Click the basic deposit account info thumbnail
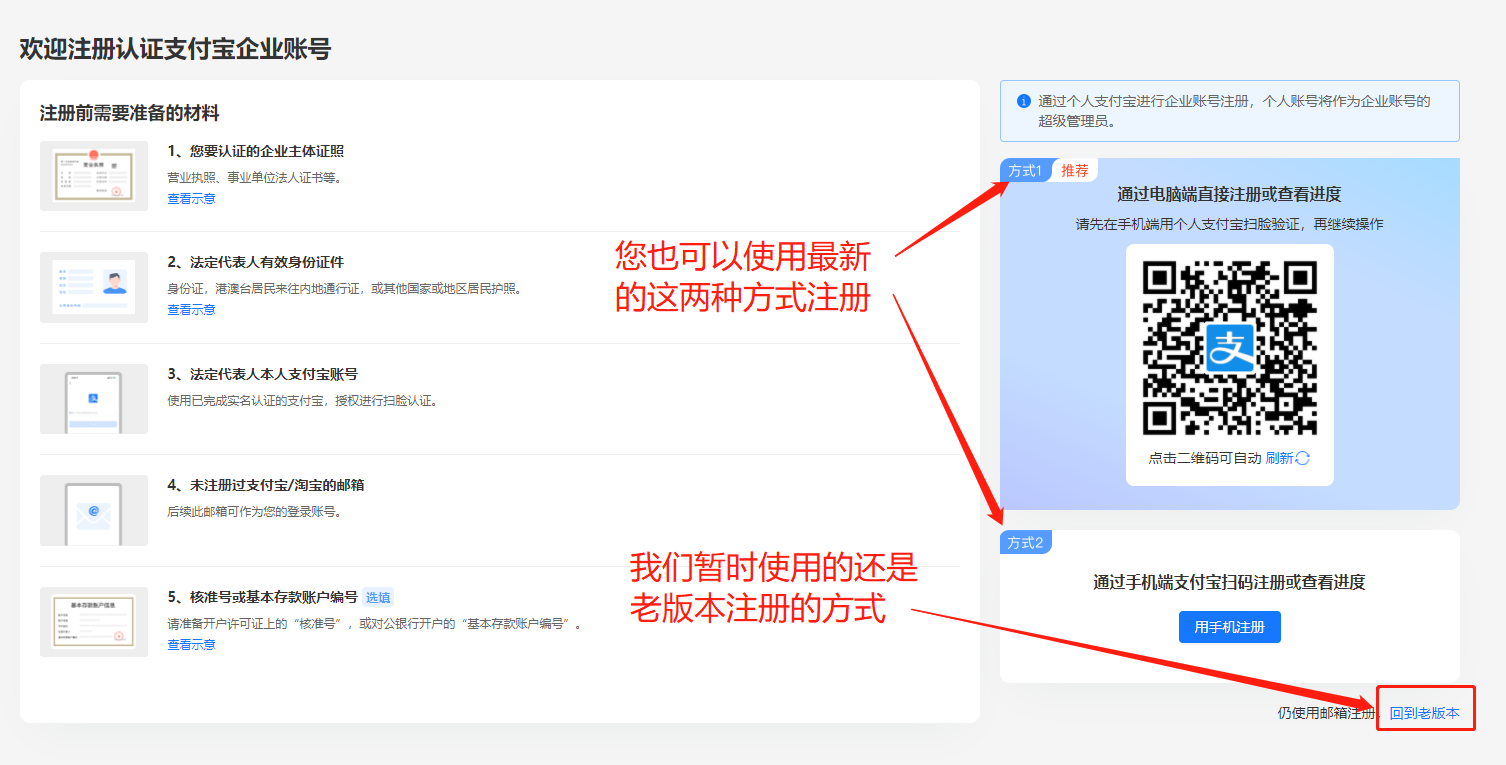1506x765 pixels. (x=94, y=622)
